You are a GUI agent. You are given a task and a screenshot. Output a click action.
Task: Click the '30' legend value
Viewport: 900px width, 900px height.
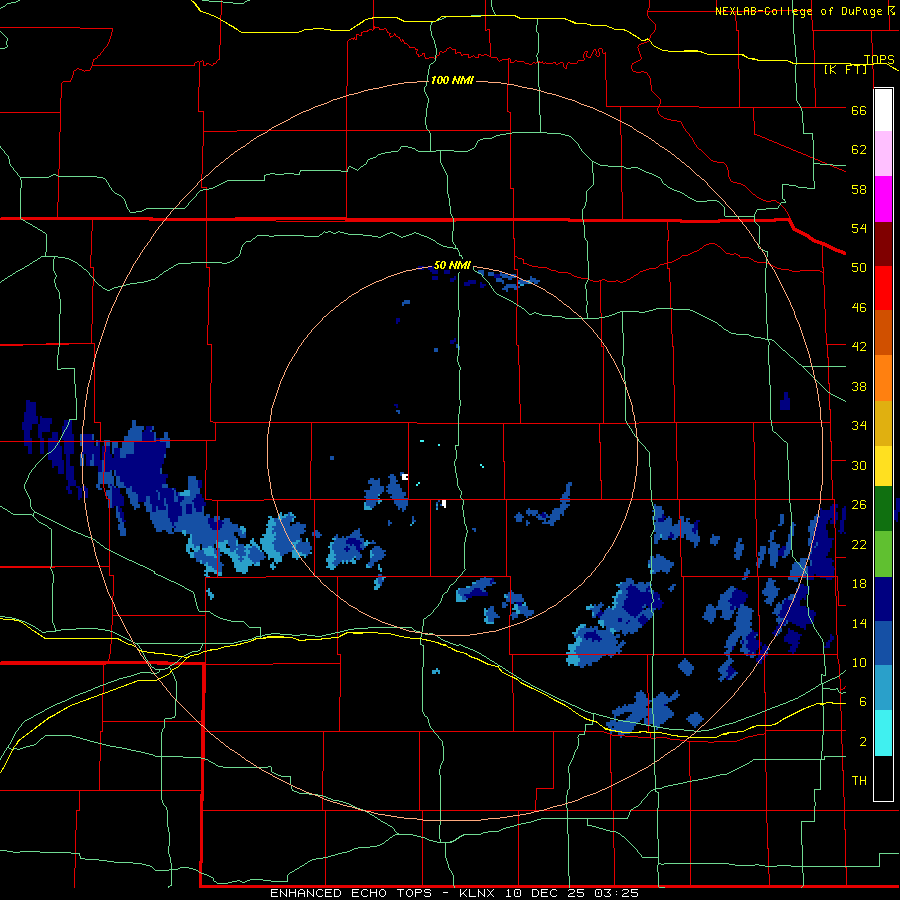[x=859, y=465]
